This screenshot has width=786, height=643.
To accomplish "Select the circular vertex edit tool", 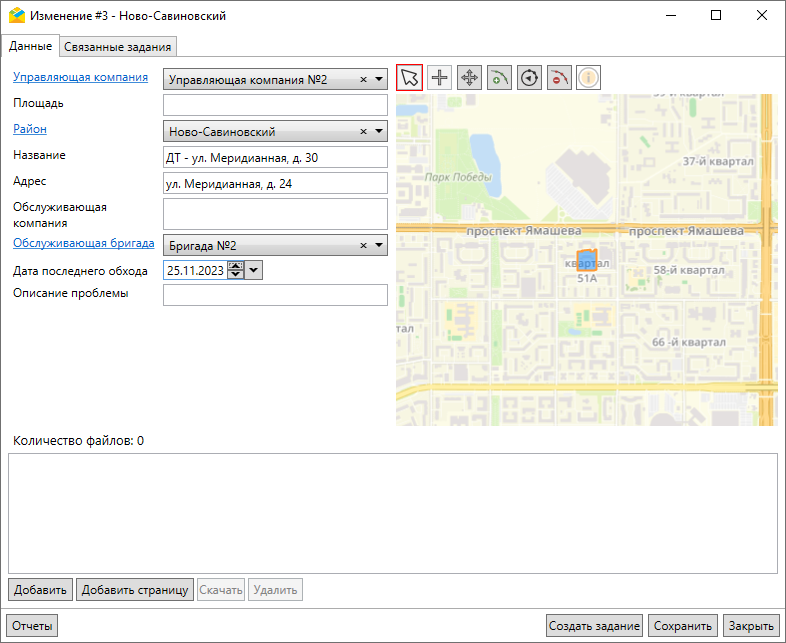I will coord(529,78).
